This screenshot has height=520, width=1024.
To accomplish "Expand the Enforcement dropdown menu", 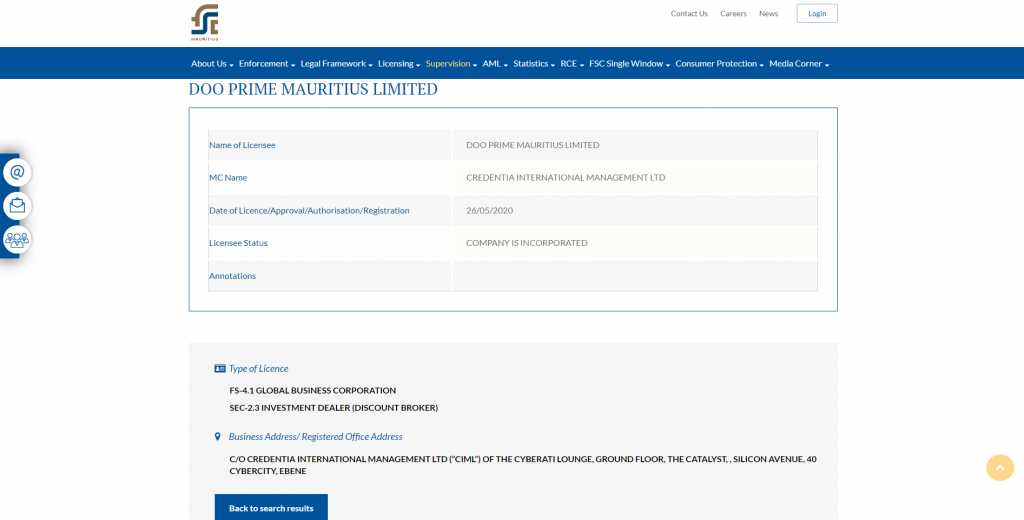I will click(x=266, y=64).
